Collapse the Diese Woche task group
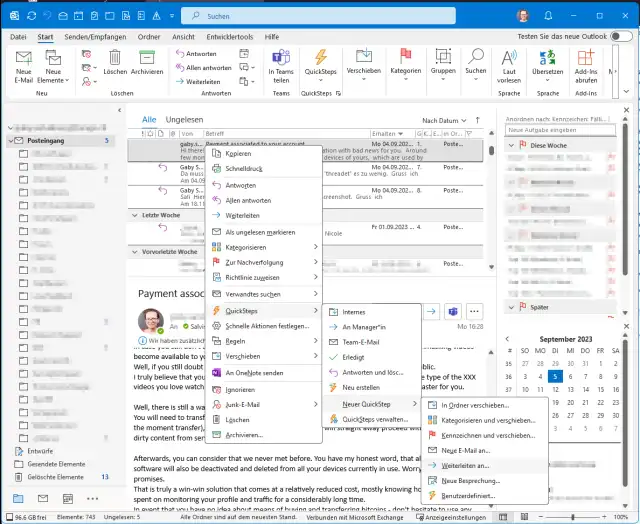 click(x=511, y=145)
